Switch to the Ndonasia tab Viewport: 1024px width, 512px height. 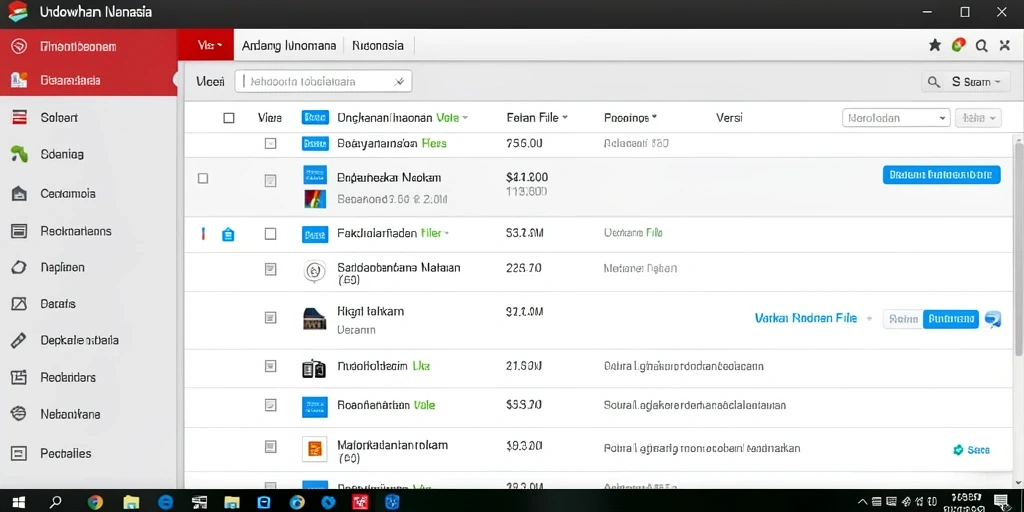click(378, 46)
